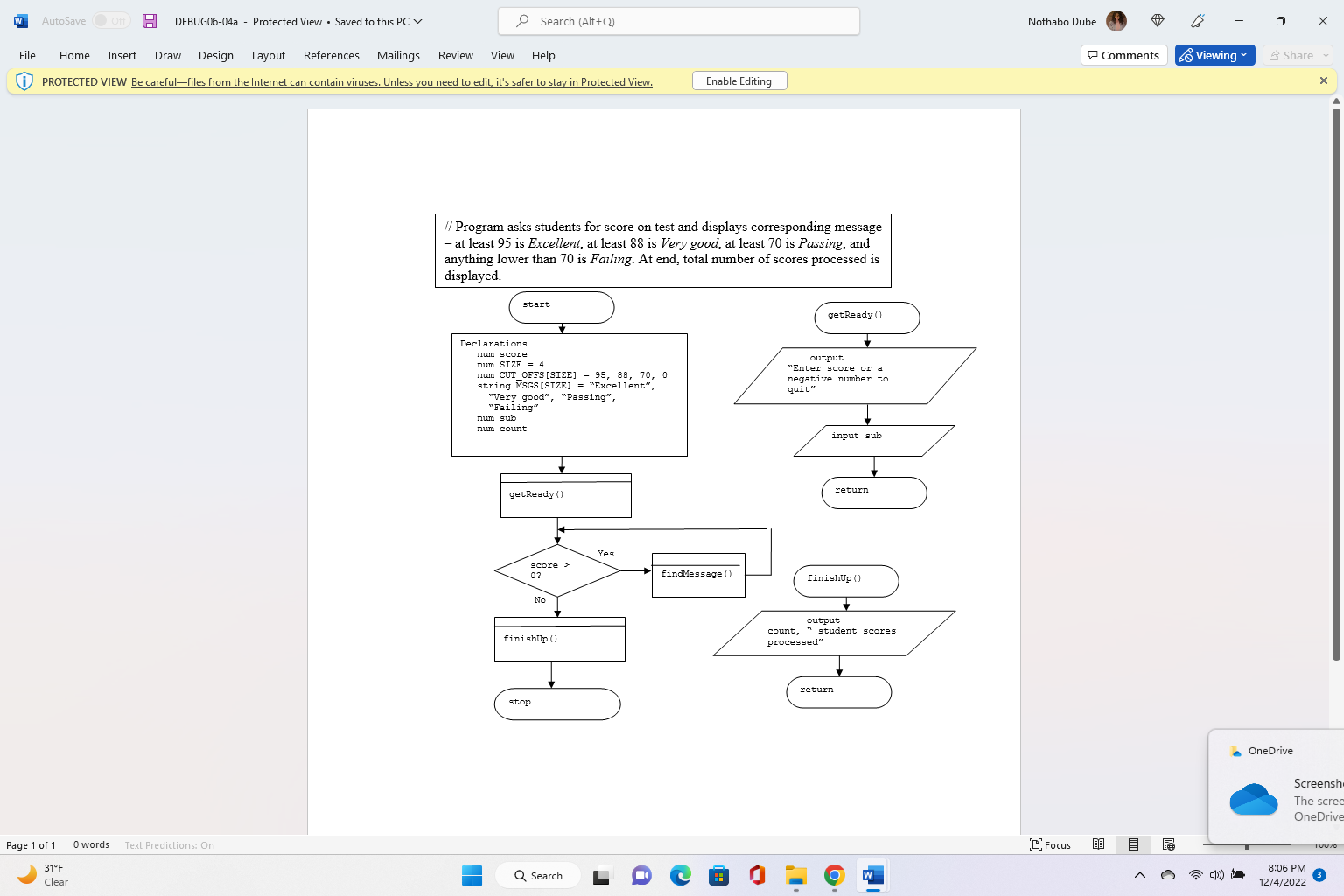Image resolution: width=1344 pixels, height=896 pixels.
Task: Open the Comments pane
Action: click(1123, 54)
